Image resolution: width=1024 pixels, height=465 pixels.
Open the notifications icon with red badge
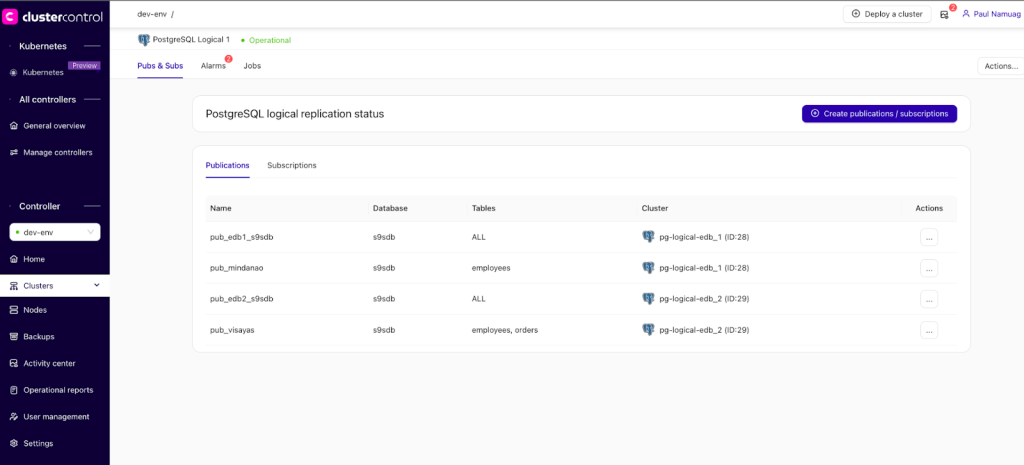click(x=944, y=14)
